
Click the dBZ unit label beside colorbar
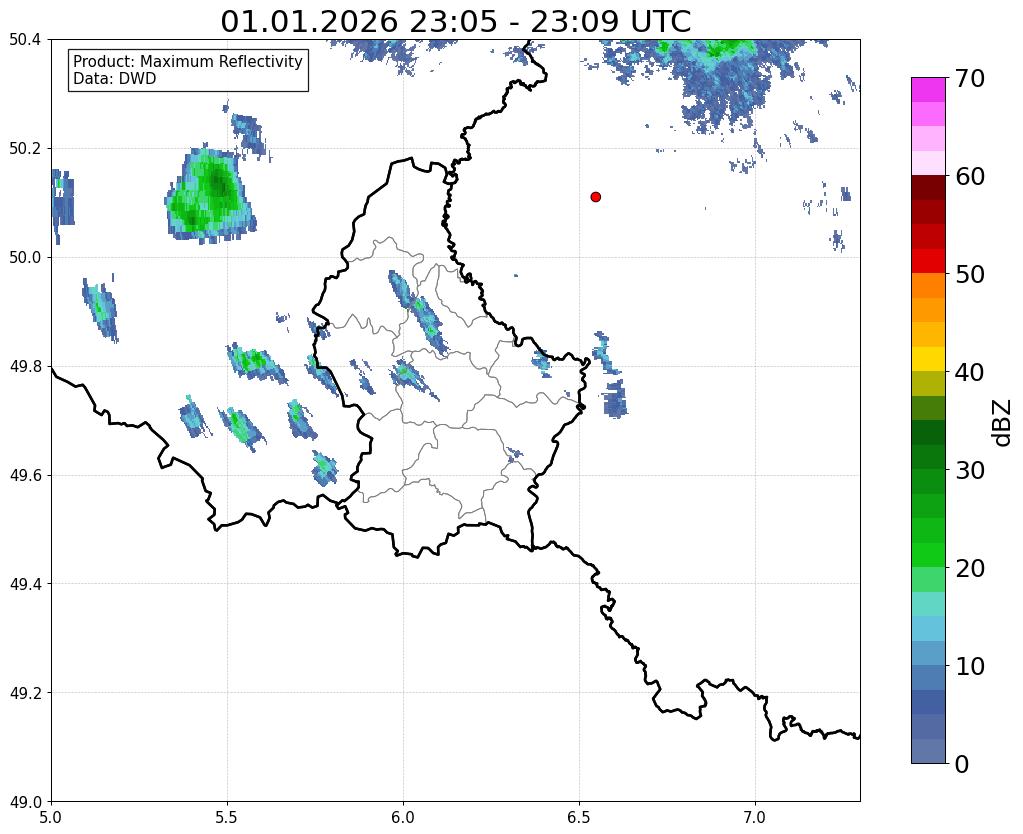click(x=1003, y=423)
